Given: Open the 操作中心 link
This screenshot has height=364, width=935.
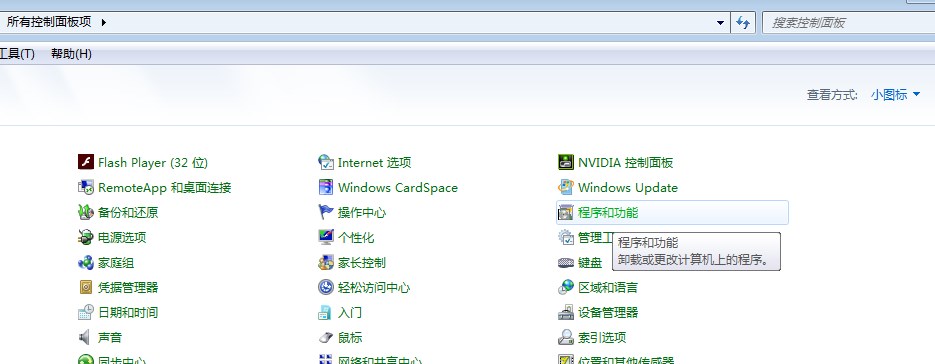Looking at the screenshot, I should [362, 212].
